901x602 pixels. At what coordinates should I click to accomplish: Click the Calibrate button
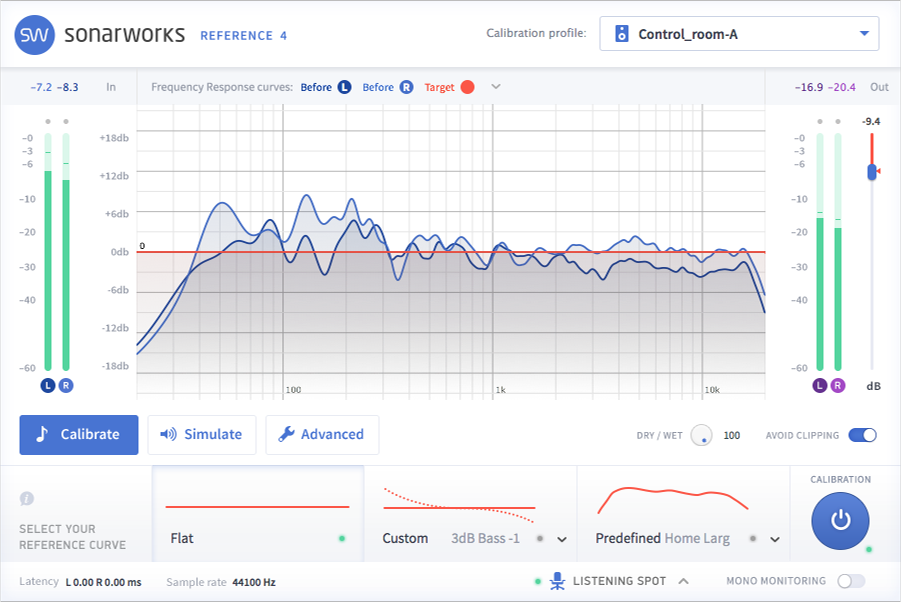tap(79, 435)
